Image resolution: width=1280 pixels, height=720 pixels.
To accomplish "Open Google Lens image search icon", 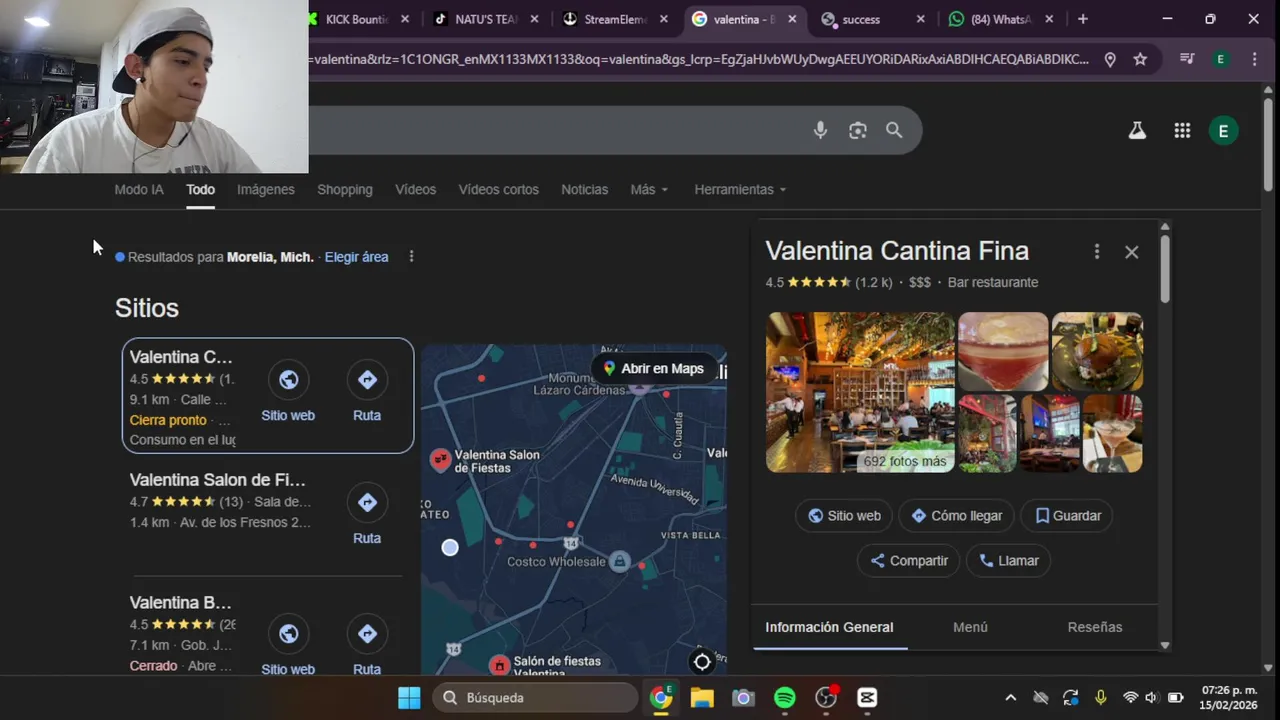I will (x=857, y=130).
